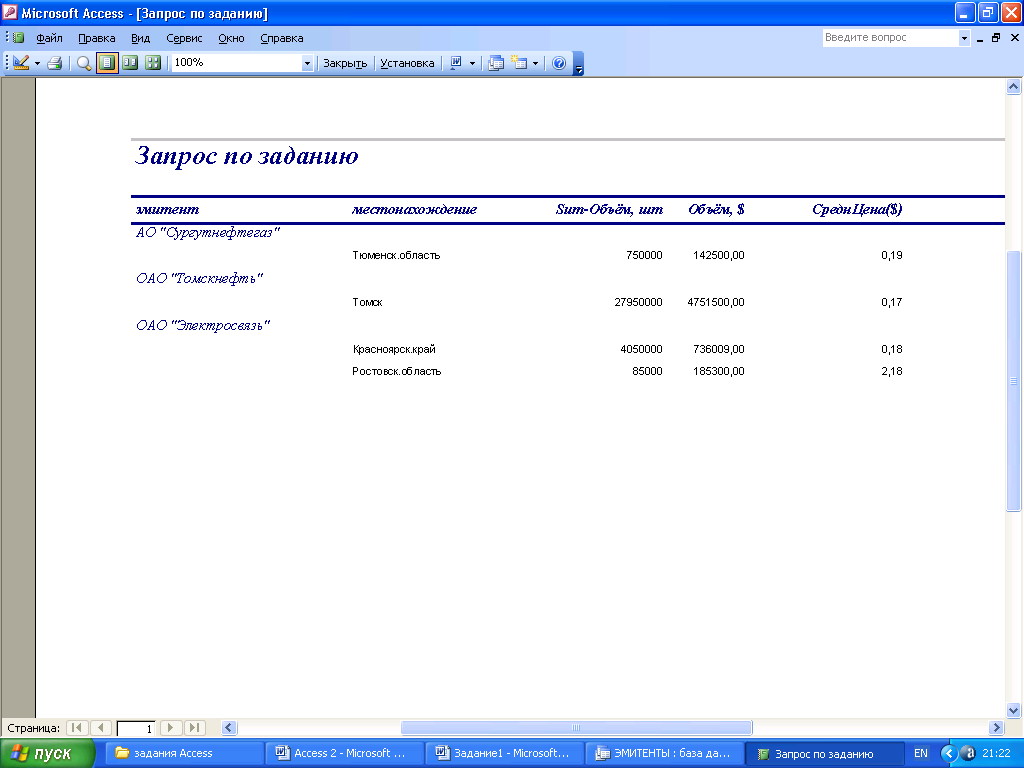The width and height of the screenshot is (1024, 768).
Task: Click vertical scrollbar up arrow
Action: pyautogui.click(x=1014, y=87)
